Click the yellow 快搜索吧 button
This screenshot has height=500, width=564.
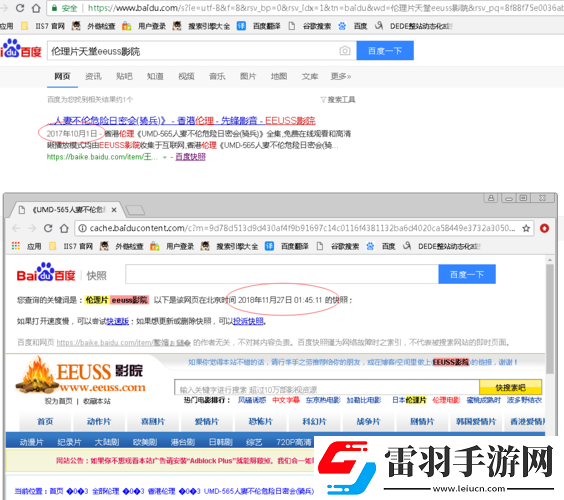[510, 388]
